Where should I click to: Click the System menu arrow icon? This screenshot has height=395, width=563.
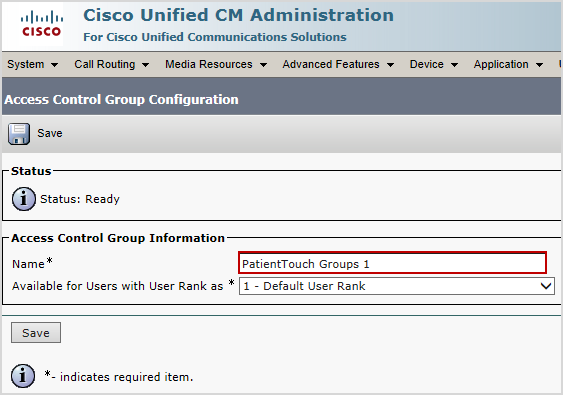[x=55, y=65]
